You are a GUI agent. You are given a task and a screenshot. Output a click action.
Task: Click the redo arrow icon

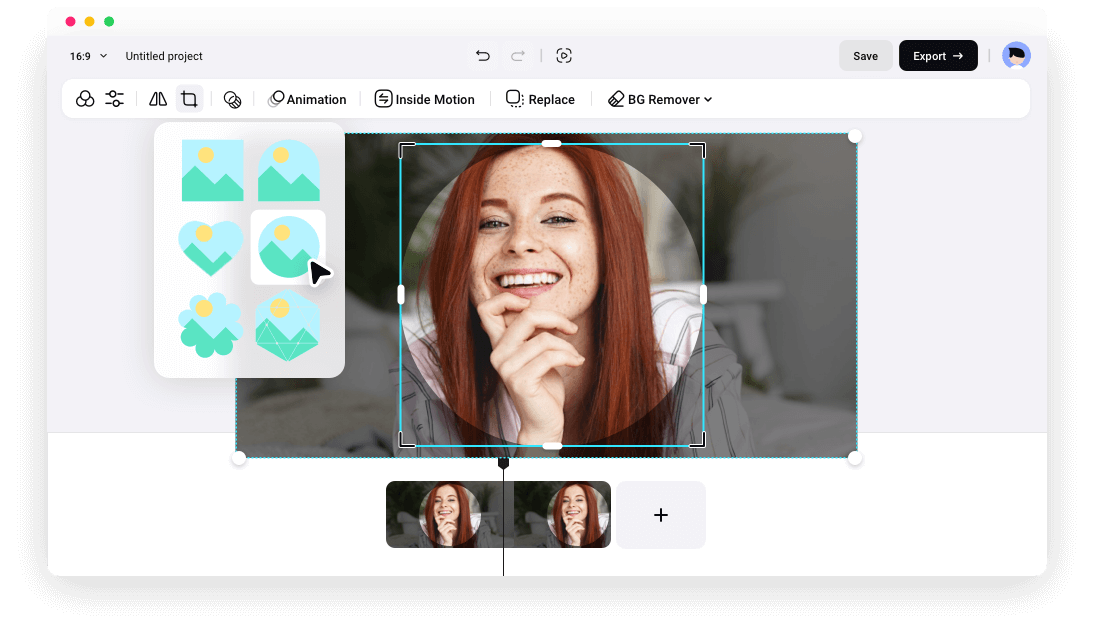click(x=518, y=56)
